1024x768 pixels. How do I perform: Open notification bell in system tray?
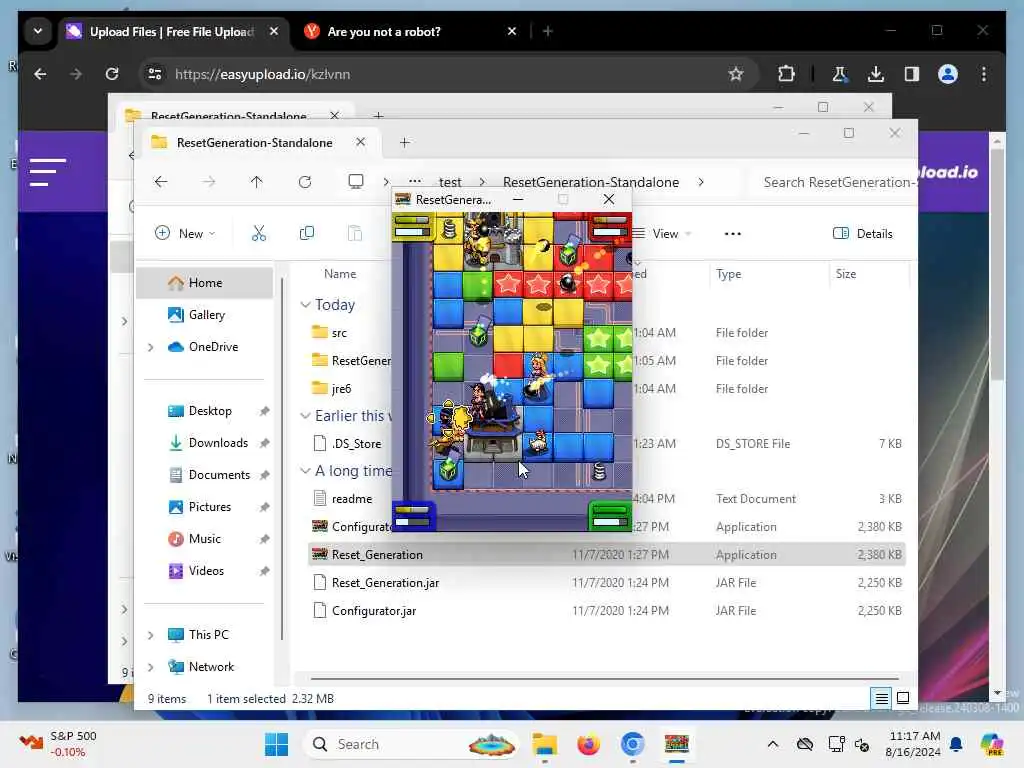tap(956, 744)
